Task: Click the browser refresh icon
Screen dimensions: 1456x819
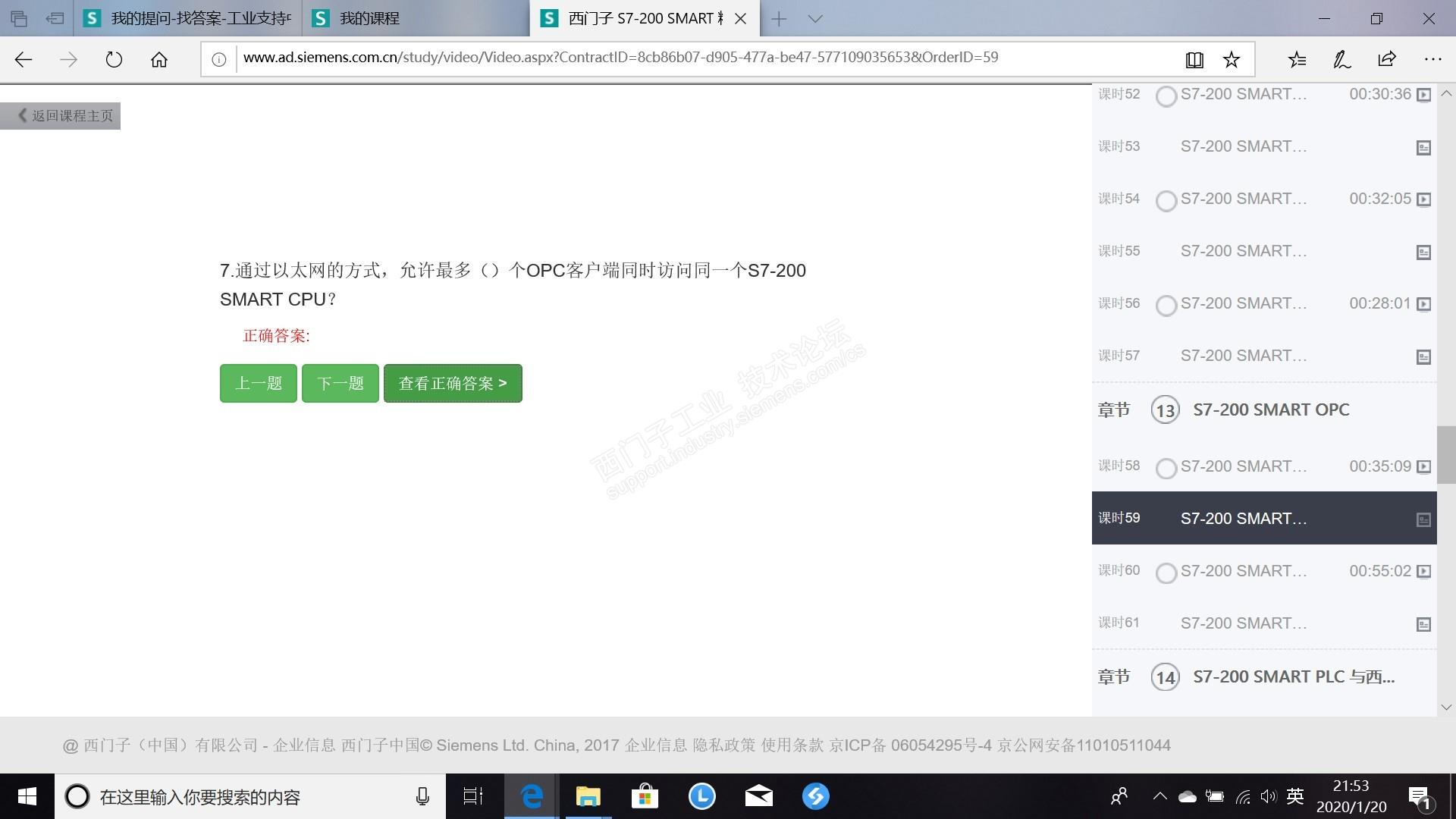Action: coord(114,60)
